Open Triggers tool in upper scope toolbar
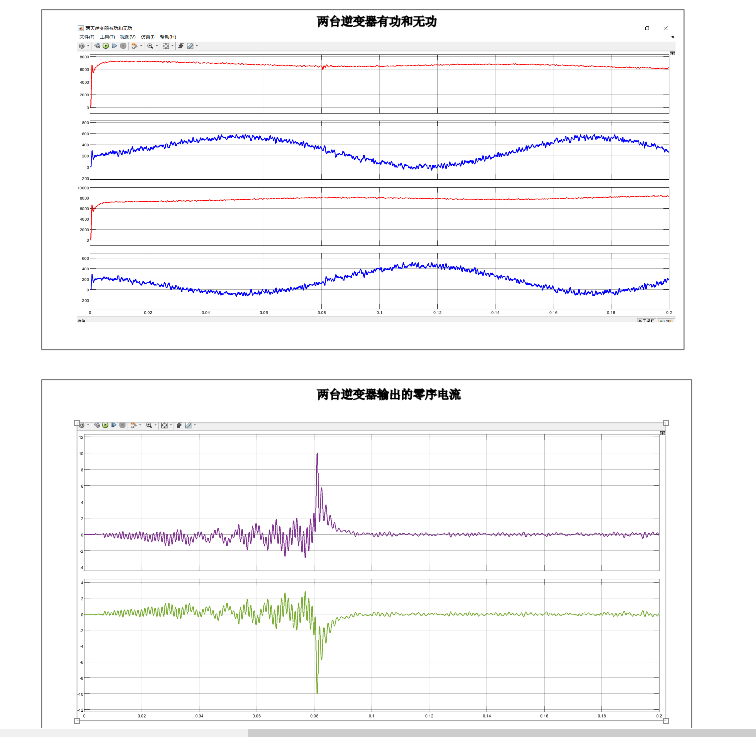 (180, 45)
